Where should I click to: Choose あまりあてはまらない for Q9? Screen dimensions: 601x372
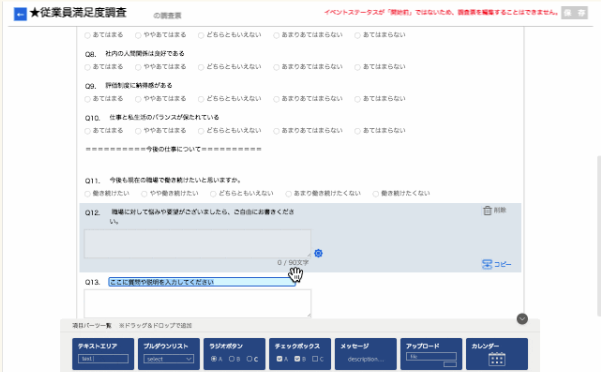pyautogui.click(x=276, y=99)
